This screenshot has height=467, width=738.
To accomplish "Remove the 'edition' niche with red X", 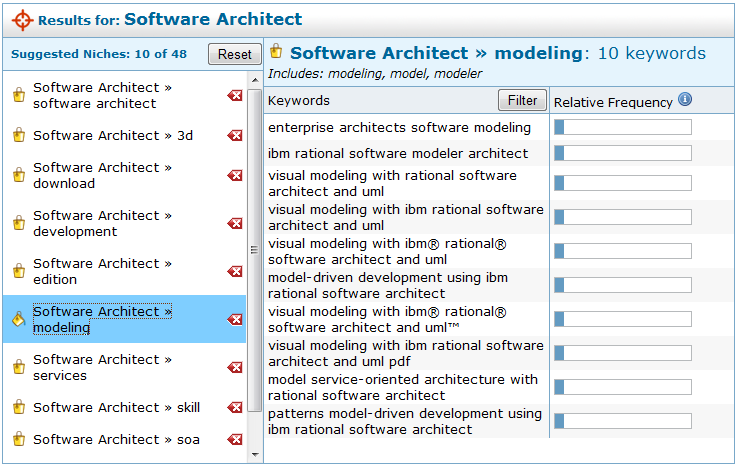I will point(235,272).
